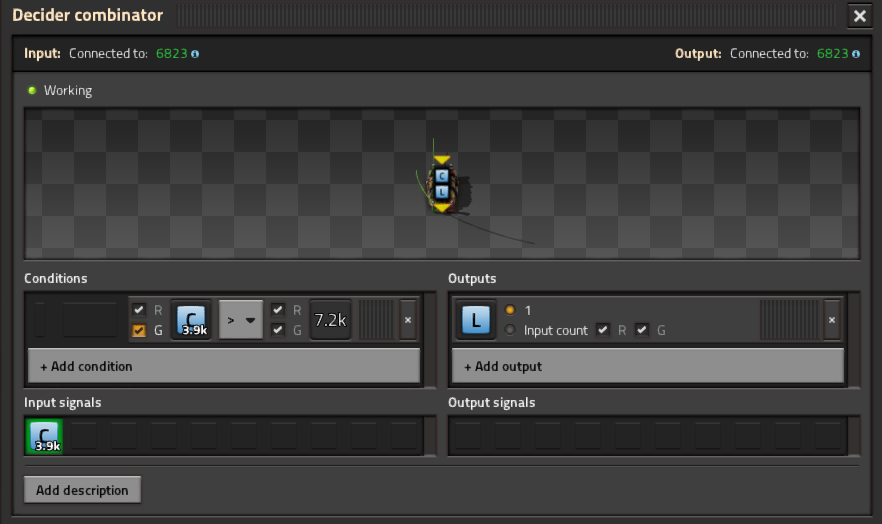This screenshot has width=882, height=524.
Task: Click the Outputs heading
Action: 472,278
